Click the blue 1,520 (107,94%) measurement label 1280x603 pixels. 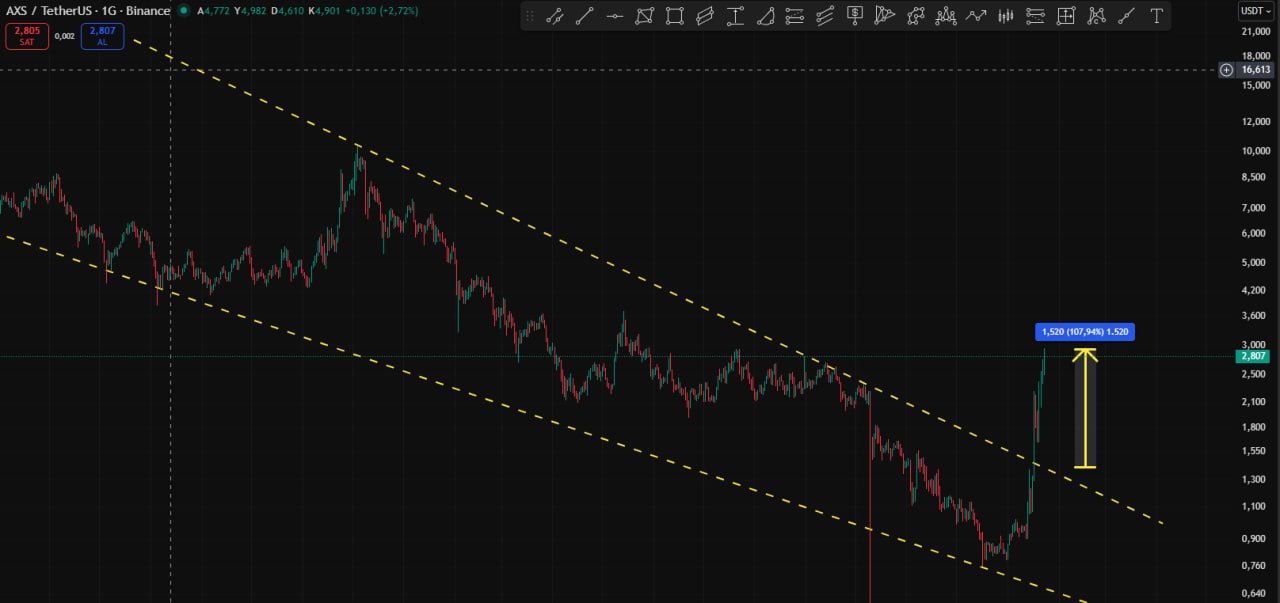click(1085, 332)
